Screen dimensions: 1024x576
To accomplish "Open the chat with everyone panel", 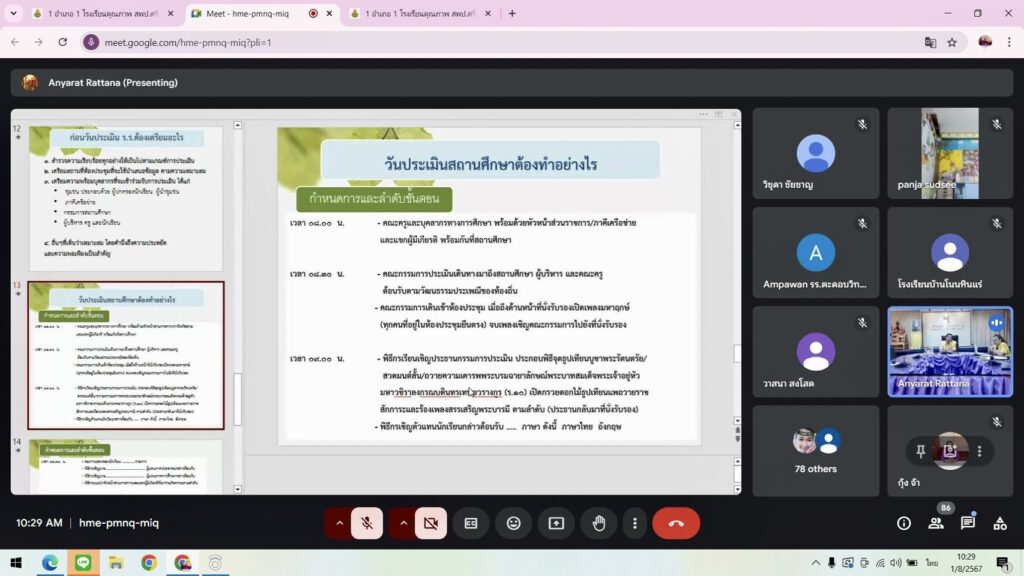I will pyautogui.click(x=967, y=523).
